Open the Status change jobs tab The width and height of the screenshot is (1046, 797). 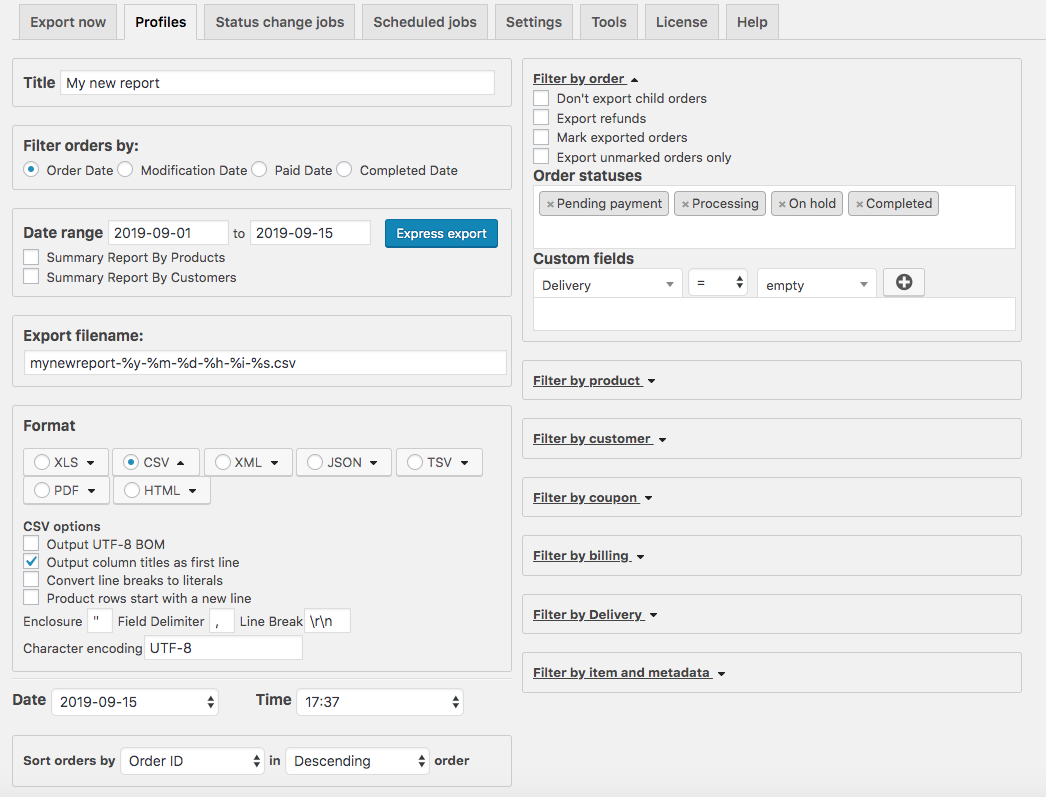279,22
